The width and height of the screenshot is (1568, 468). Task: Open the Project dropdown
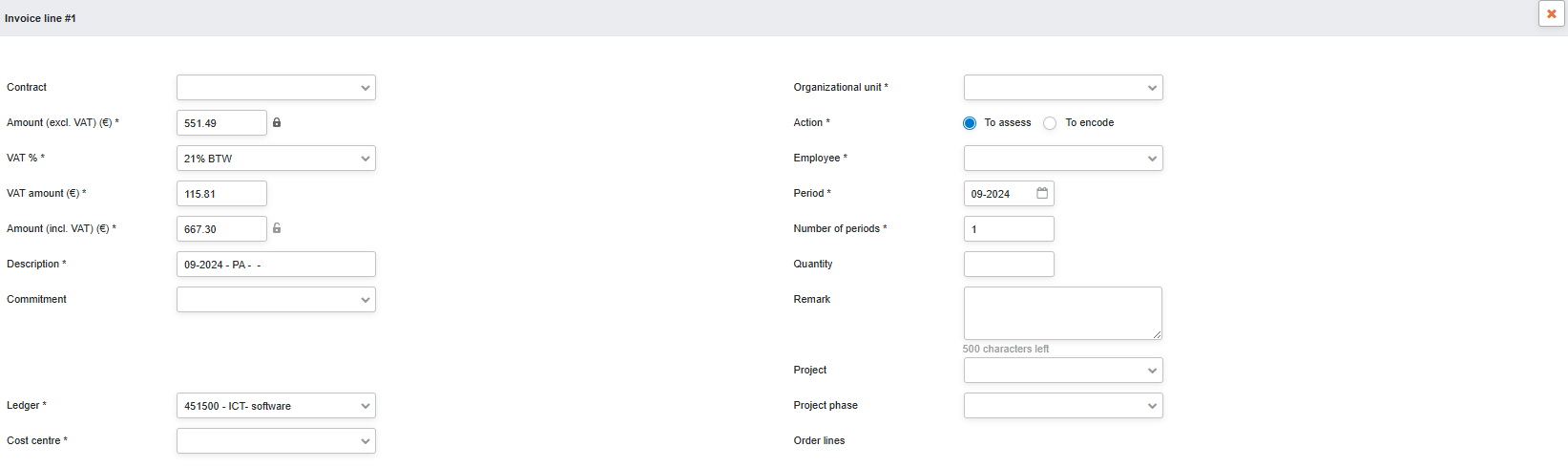[1063, 370]
